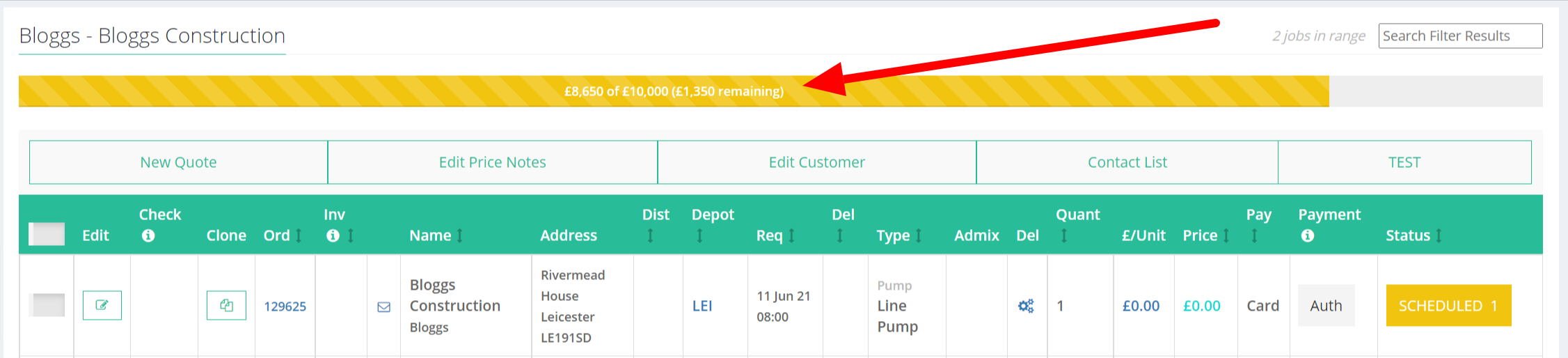Click the gears icon in the Del column

point(1026,306)
